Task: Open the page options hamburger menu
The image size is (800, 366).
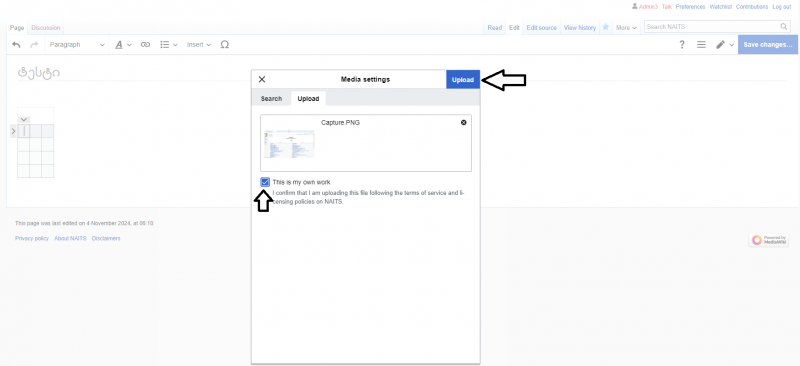Action: coord(701,45)
